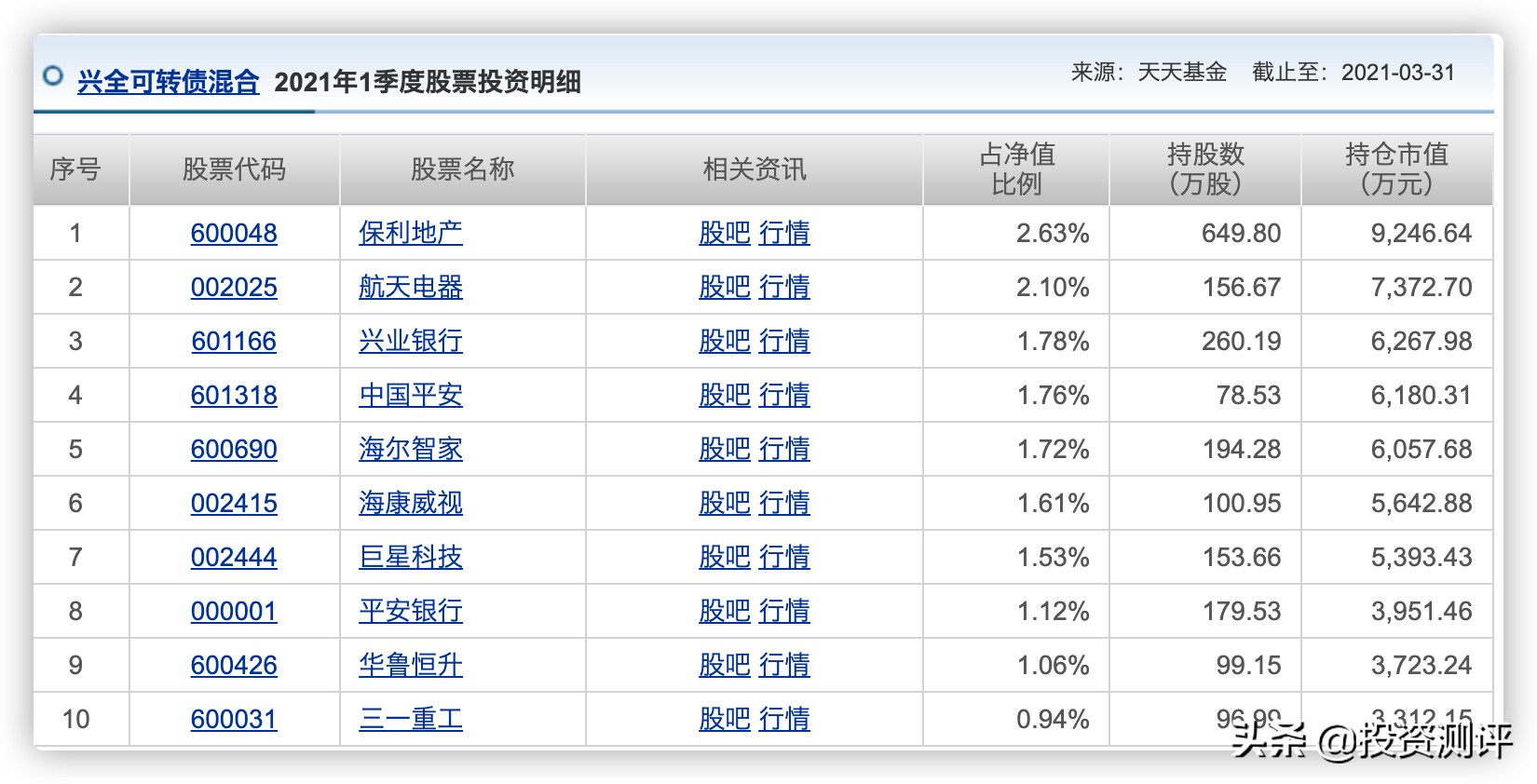Open stock code 002444 link

click(x=234, y=557)
